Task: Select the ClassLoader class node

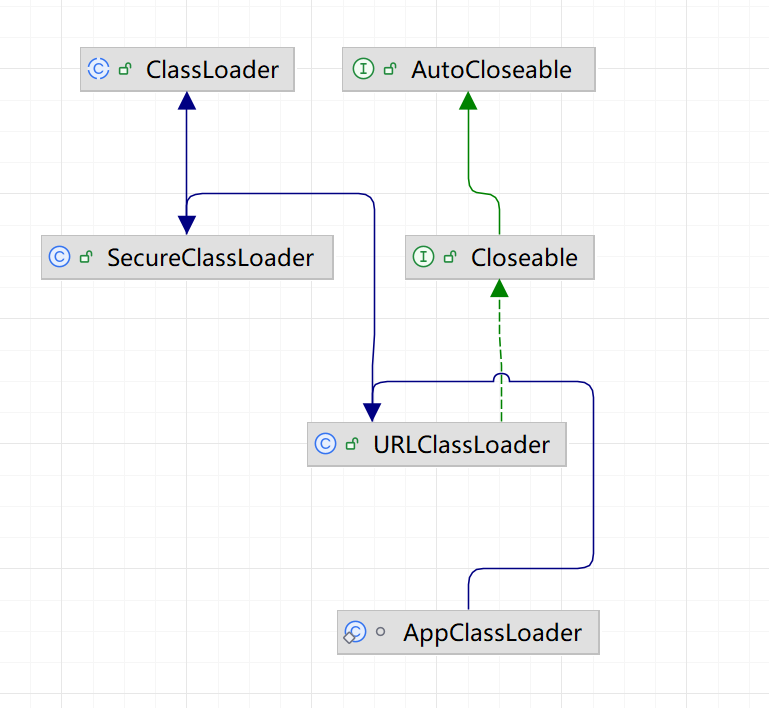Action: tap(187, 70)
